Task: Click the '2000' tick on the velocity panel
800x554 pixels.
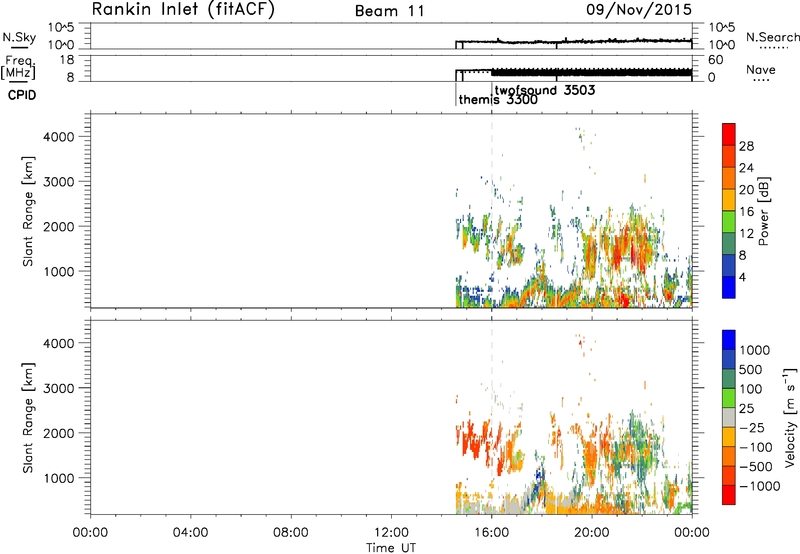Action: tap(58, 433)
